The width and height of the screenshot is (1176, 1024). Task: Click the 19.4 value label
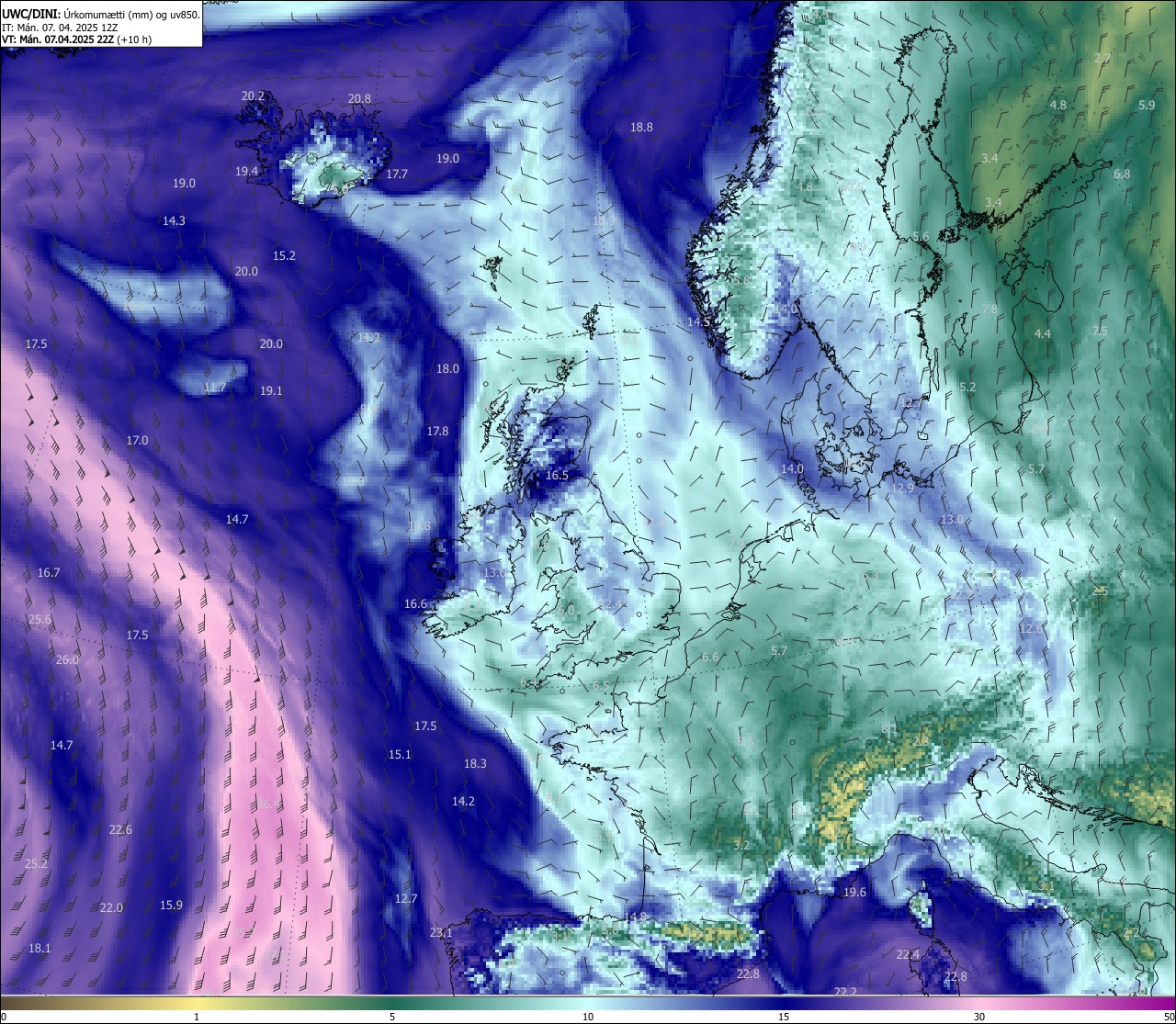(x=246, y=172)
